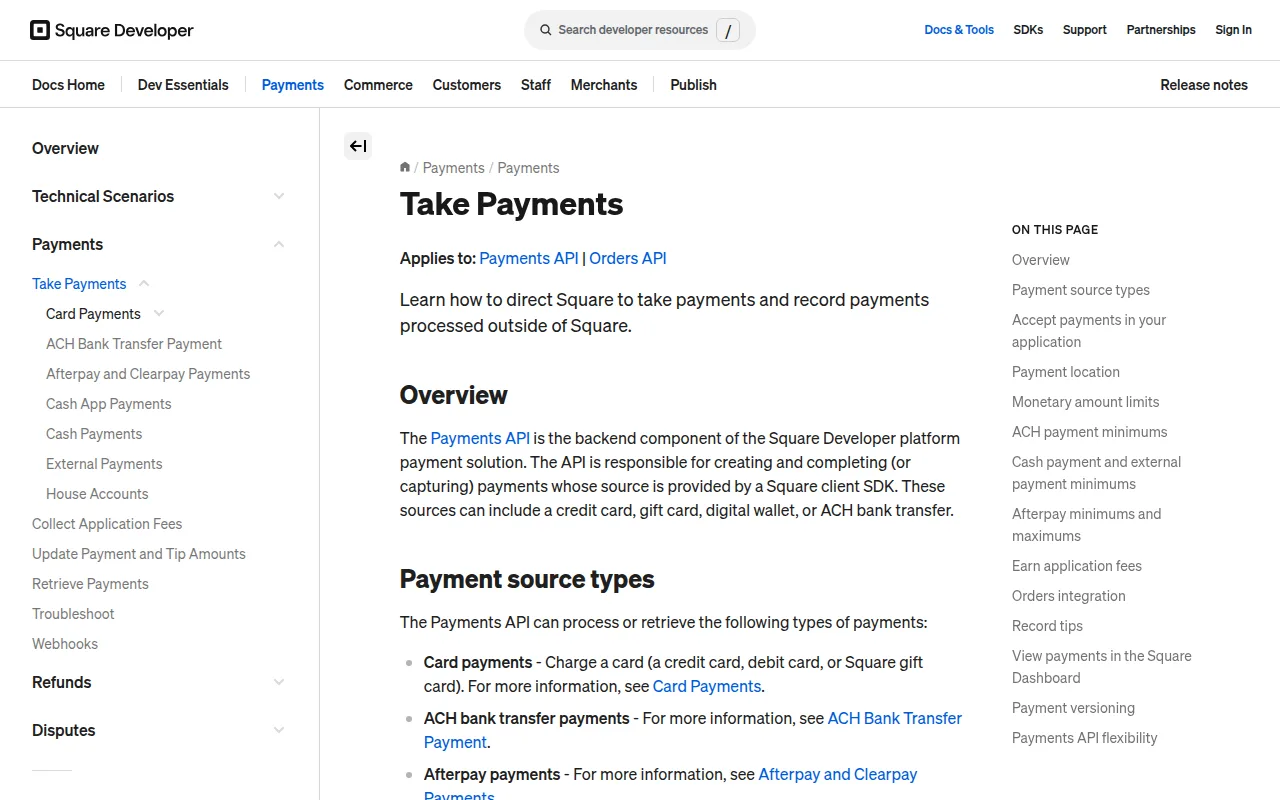The width and height of the screenshot is (1280, 800).
Task: Collapse the Take Payments section
Action: coord(143,284)
